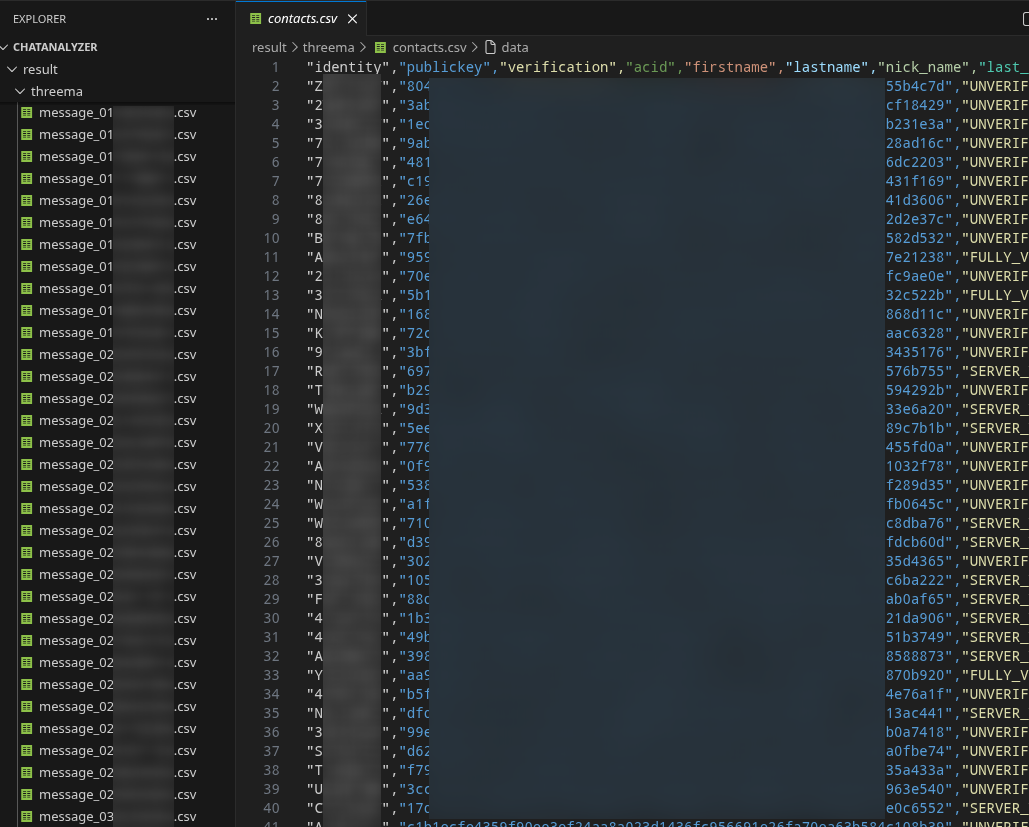Image resolution: width=1029 pixels, height=827 pixels.
Task: Click the result breadcrumb segment
Action: coord(269,47)
